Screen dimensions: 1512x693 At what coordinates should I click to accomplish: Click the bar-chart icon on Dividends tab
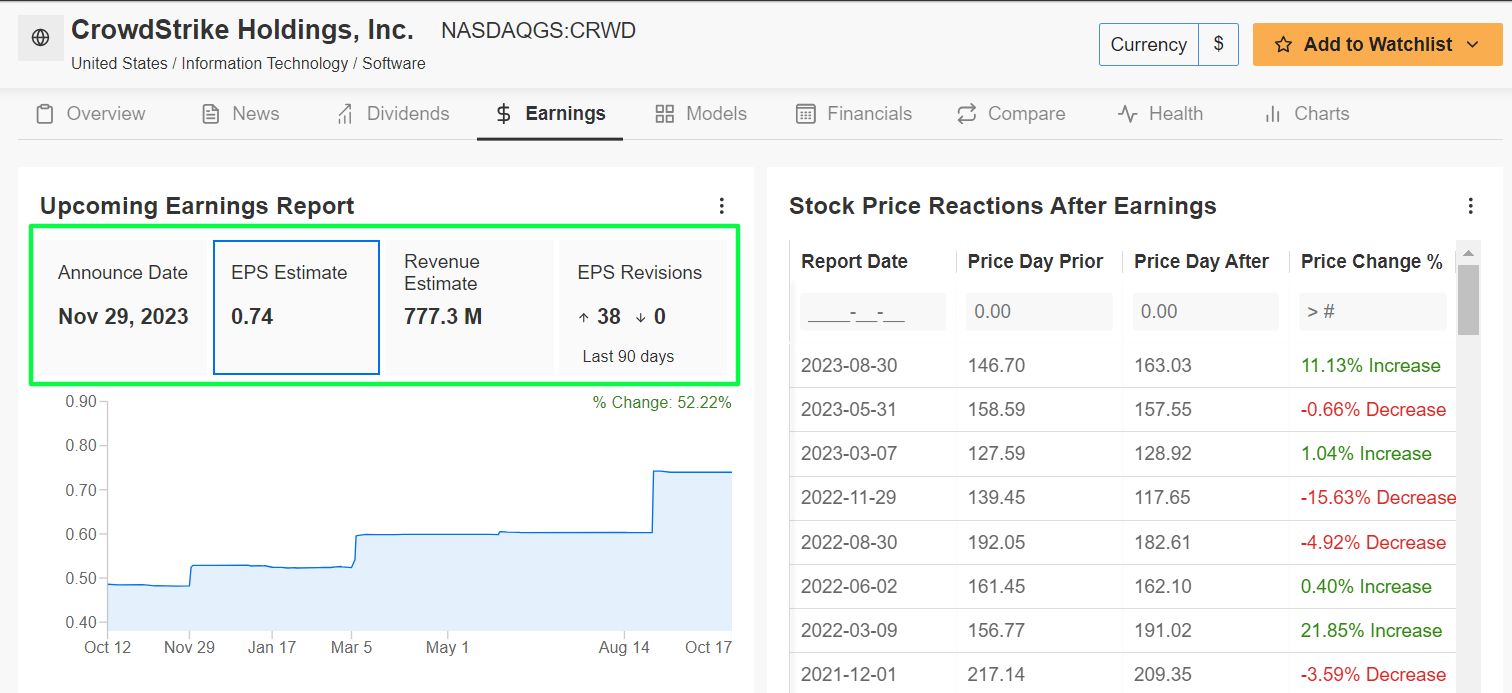pyautogui.click(x=345, y=114)
